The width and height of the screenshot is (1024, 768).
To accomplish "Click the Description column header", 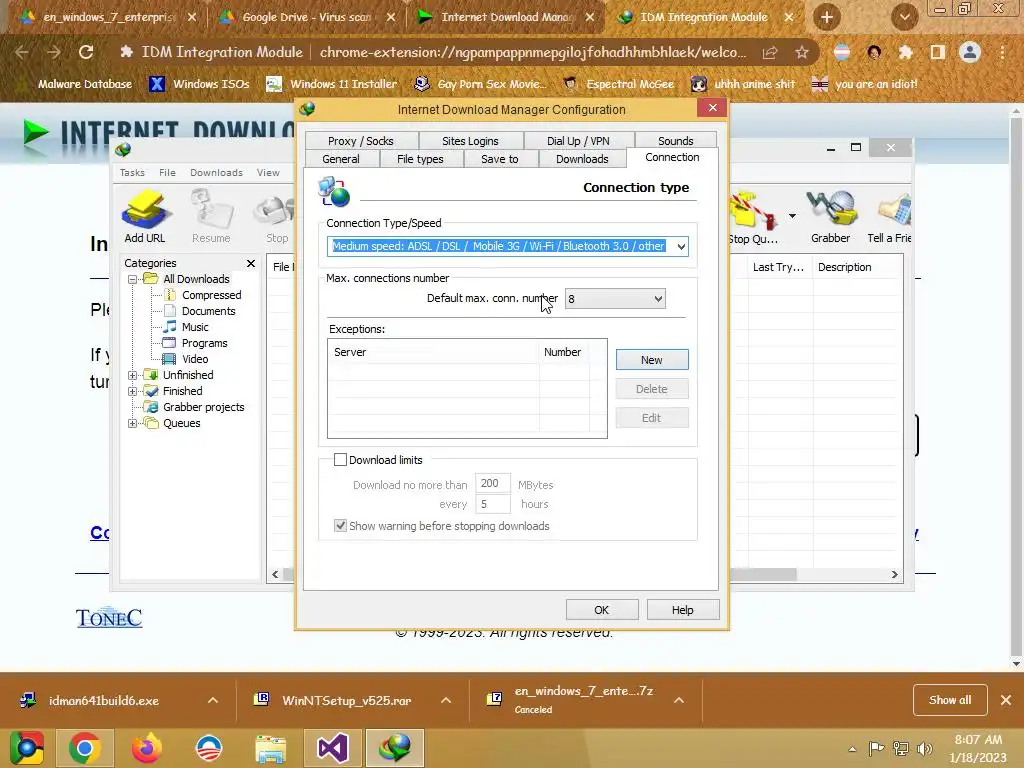I will coord(857,267).
